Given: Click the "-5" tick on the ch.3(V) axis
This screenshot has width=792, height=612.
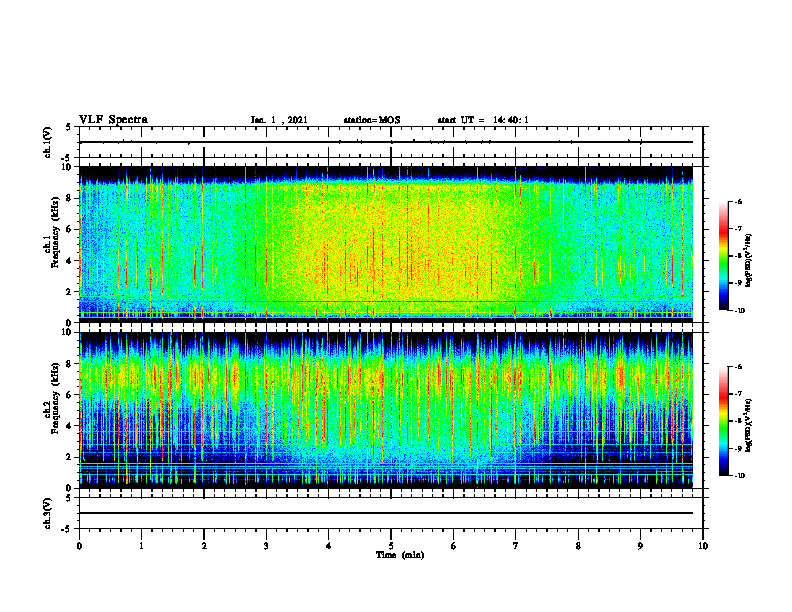Looking at the screenshot, I should [68, 529].
